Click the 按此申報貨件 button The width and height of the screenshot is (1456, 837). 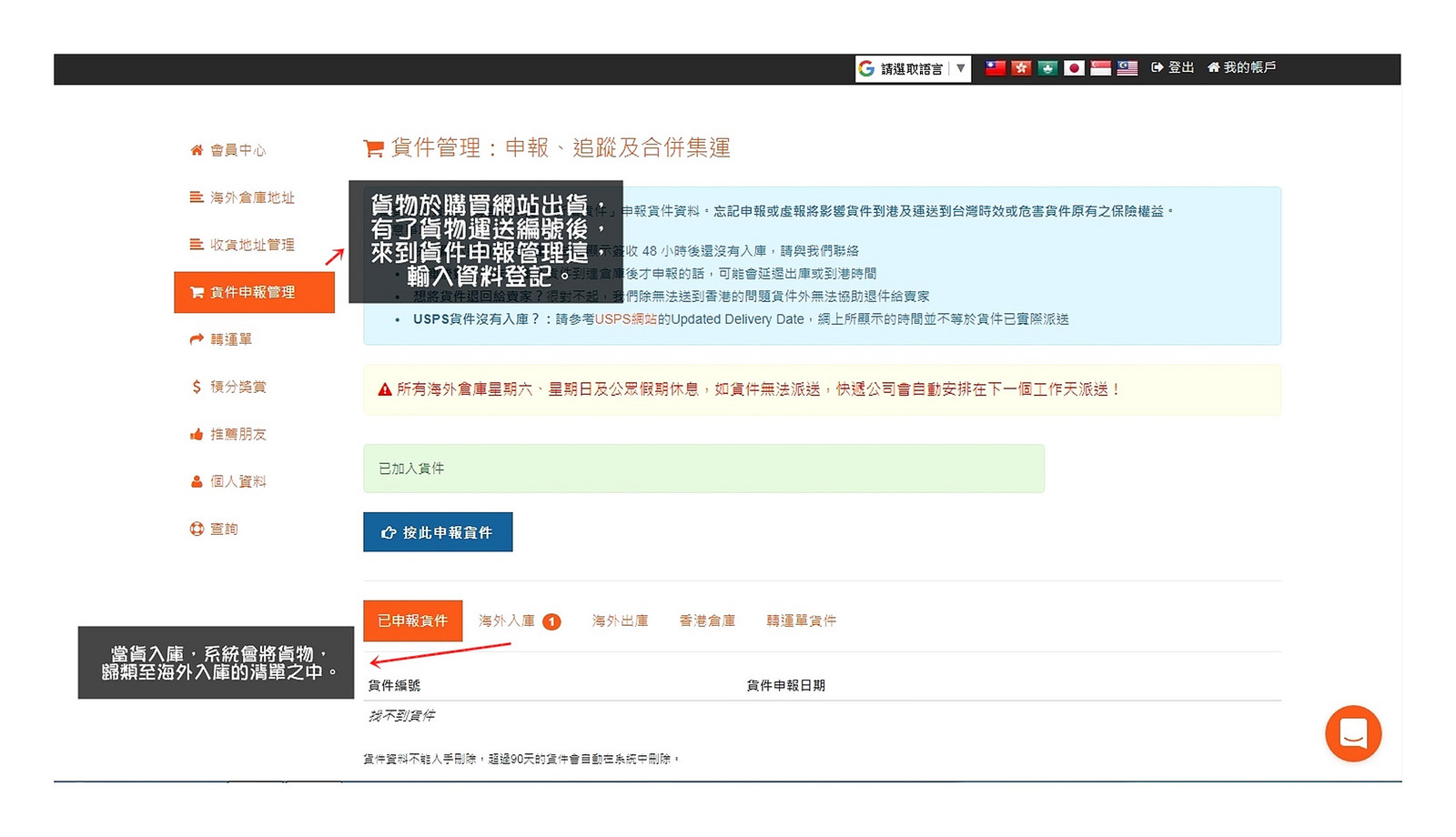(x=438, y=532)
